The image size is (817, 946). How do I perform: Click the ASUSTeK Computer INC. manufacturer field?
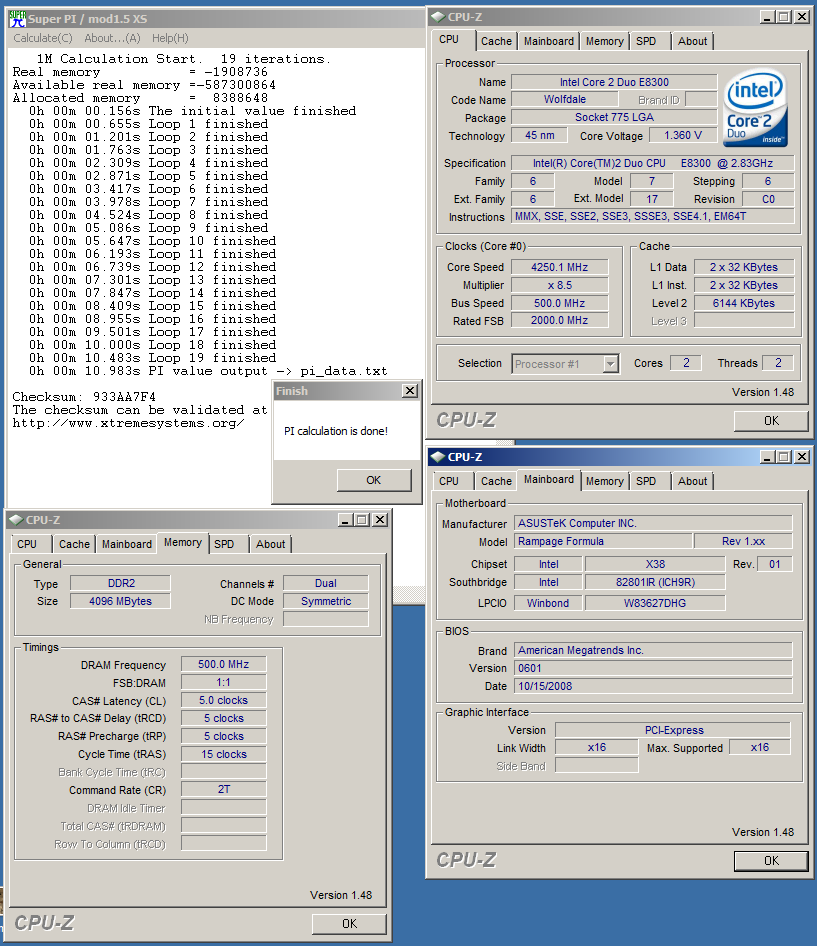point(653,523)
